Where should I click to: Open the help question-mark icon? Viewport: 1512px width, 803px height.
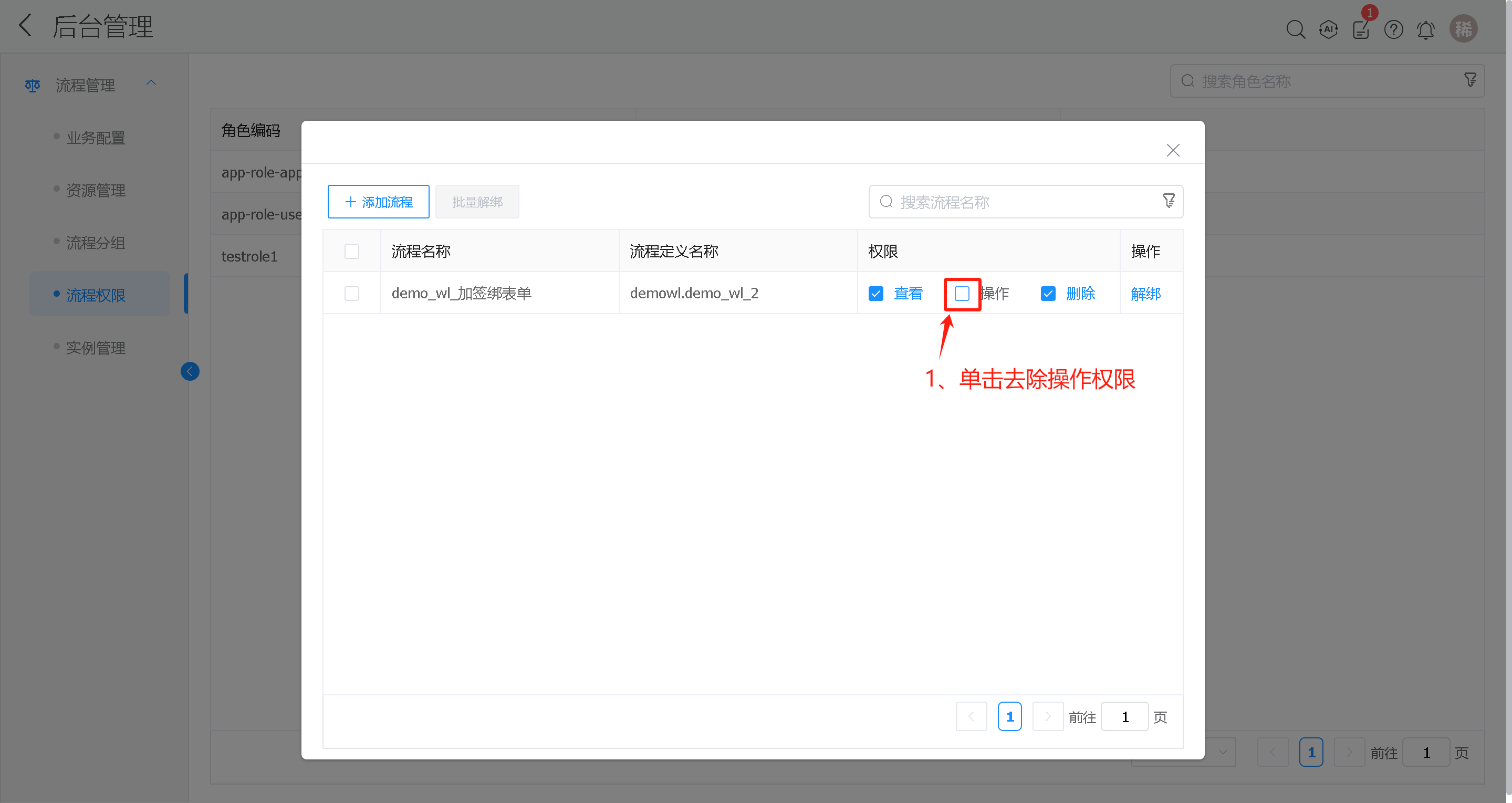[x=1393, y=29]
